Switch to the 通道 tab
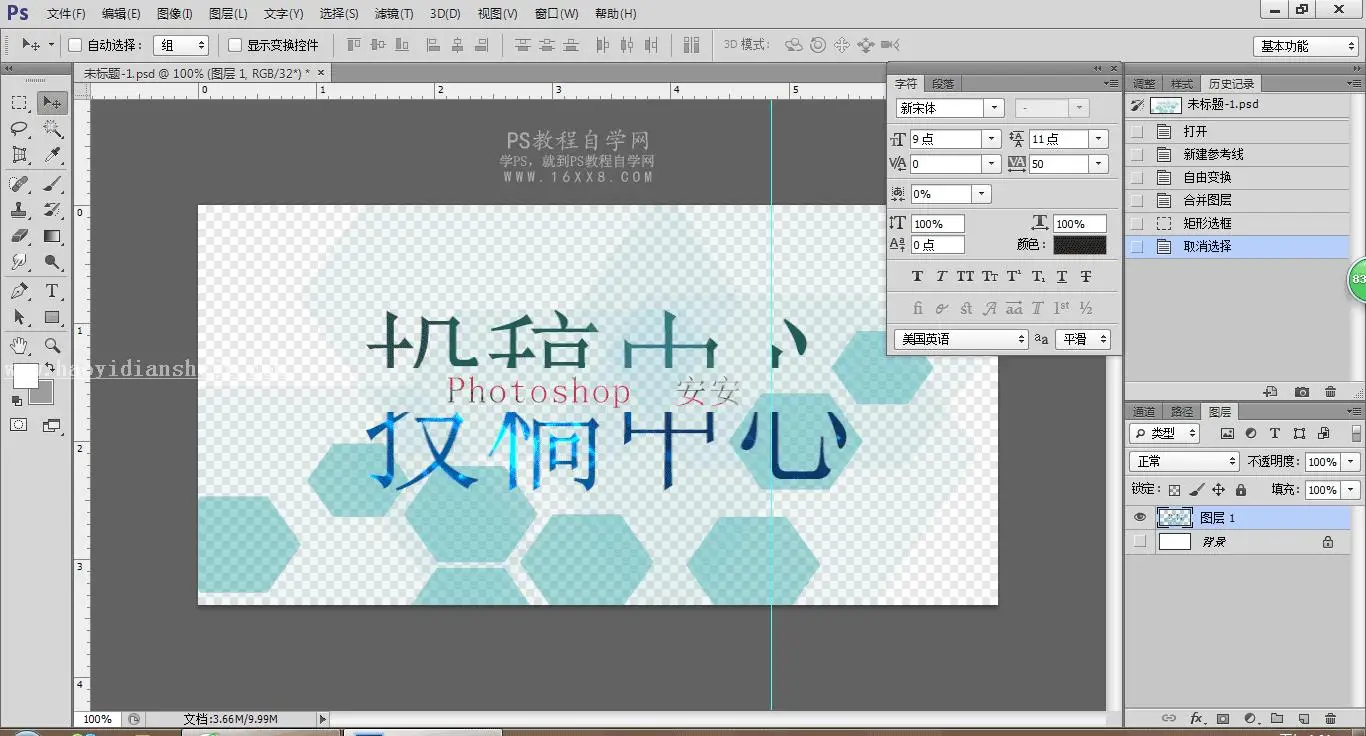 click(x=1144, y=411)
